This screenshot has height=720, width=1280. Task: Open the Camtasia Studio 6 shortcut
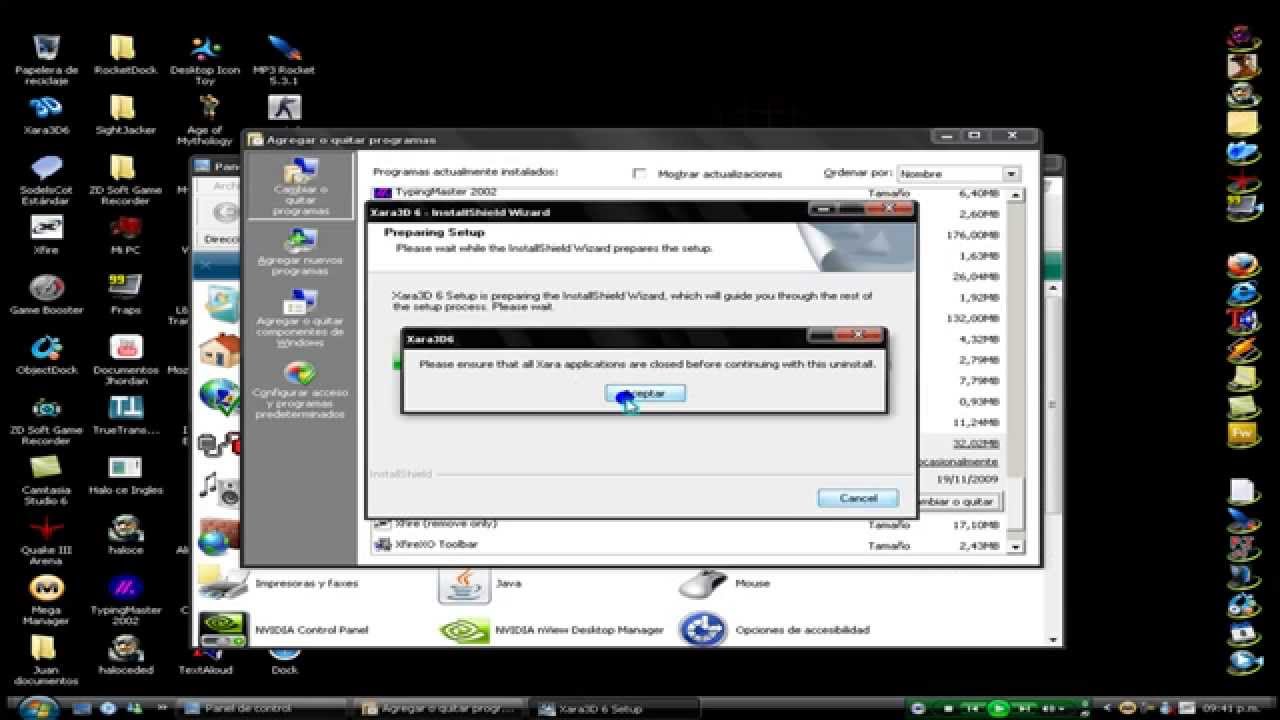46,480
